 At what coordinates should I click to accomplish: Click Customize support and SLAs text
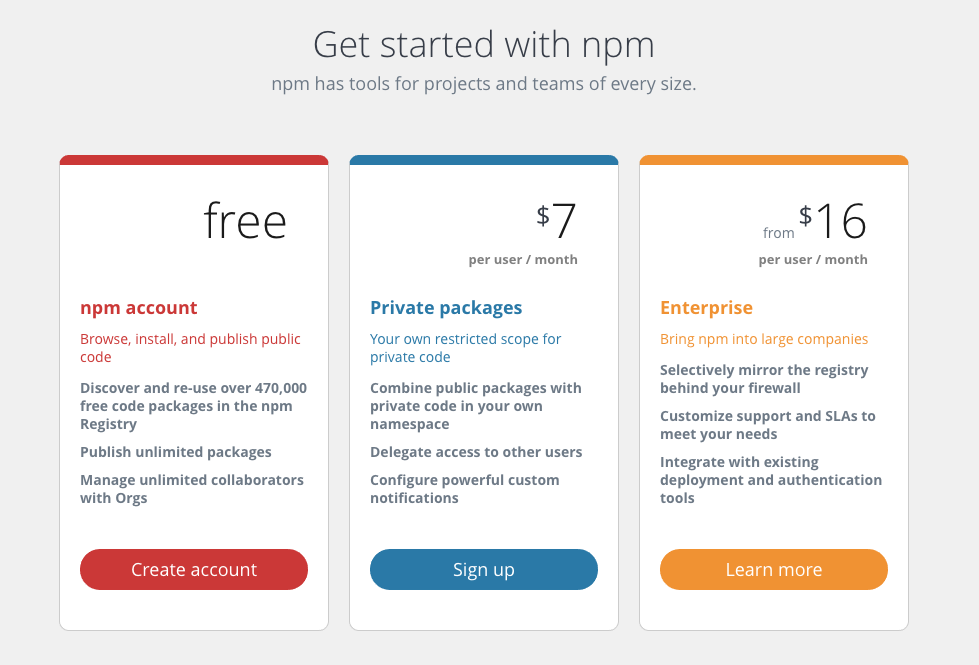click(x=767, y=425)
